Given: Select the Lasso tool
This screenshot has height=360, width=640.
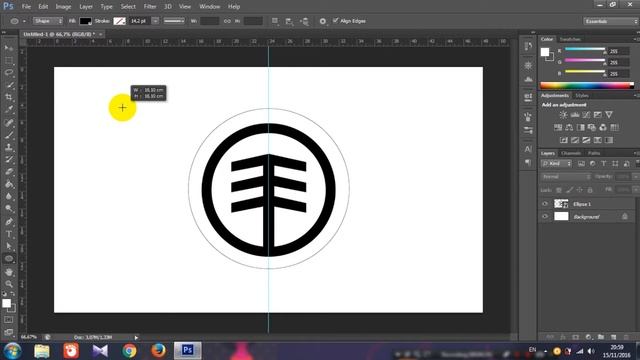Looking at the screenshot, I should 9,73.
